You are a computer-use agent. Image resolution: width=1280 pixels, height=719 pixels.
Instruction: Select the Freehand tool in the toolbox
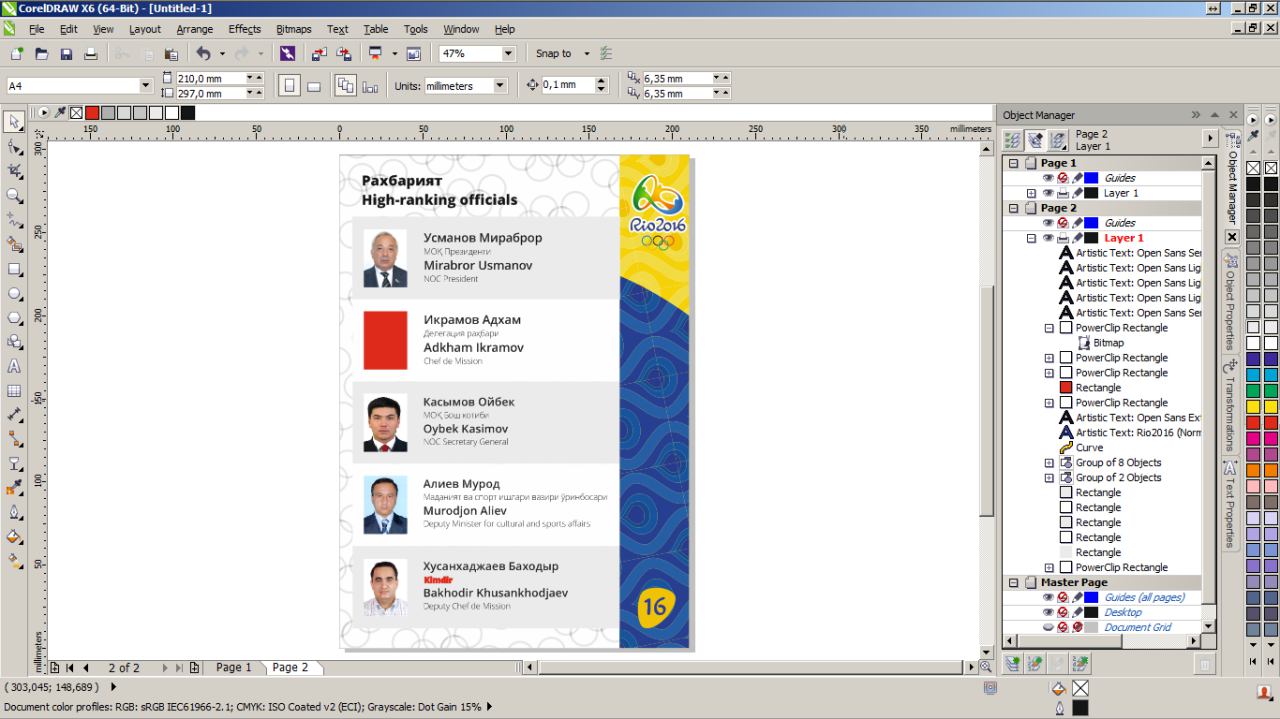tap(14, 220)
